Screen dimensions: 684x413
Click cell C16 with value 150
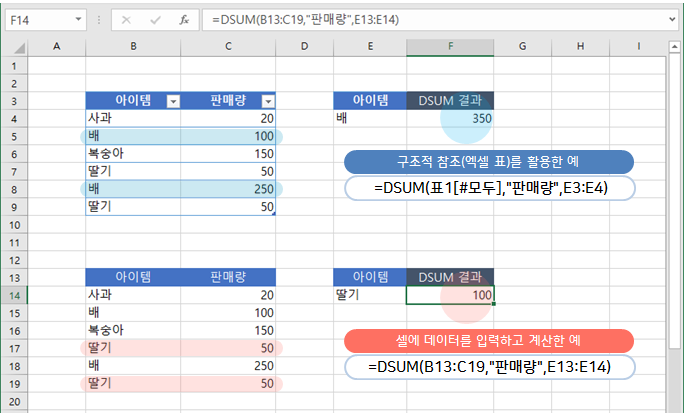228,331
